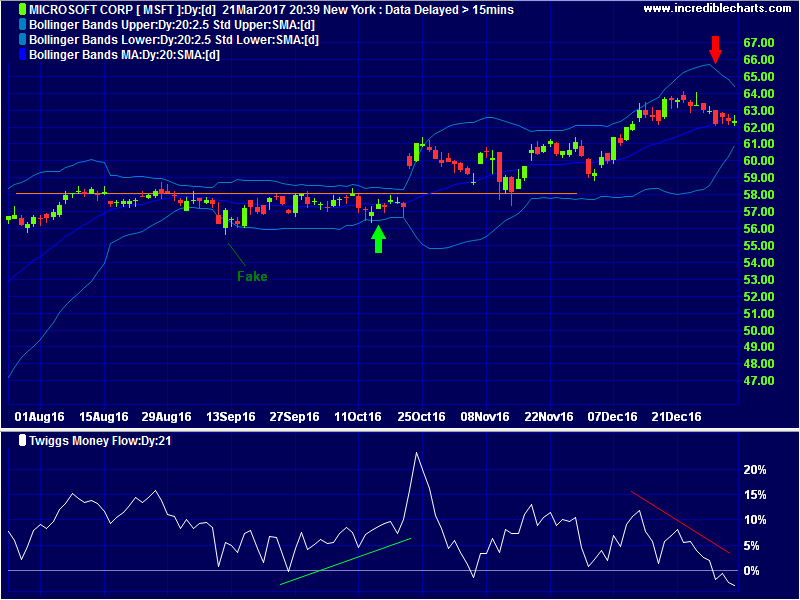
Task: Click the color swatch beside Bollinger Bands Lower
Action: (x=22, y=40)
